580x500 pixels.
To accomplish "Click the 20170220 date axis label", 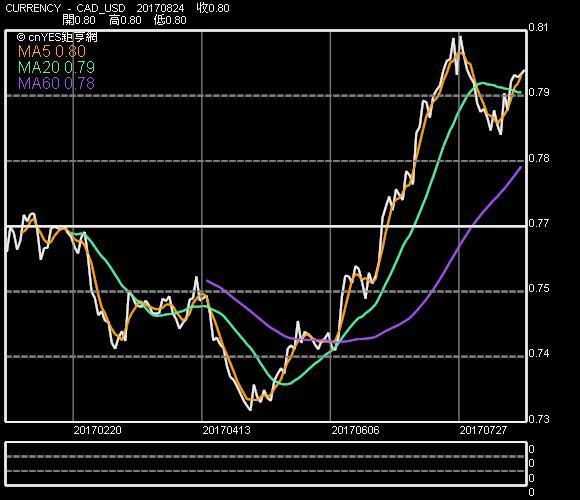I will [x=97, y=430].
